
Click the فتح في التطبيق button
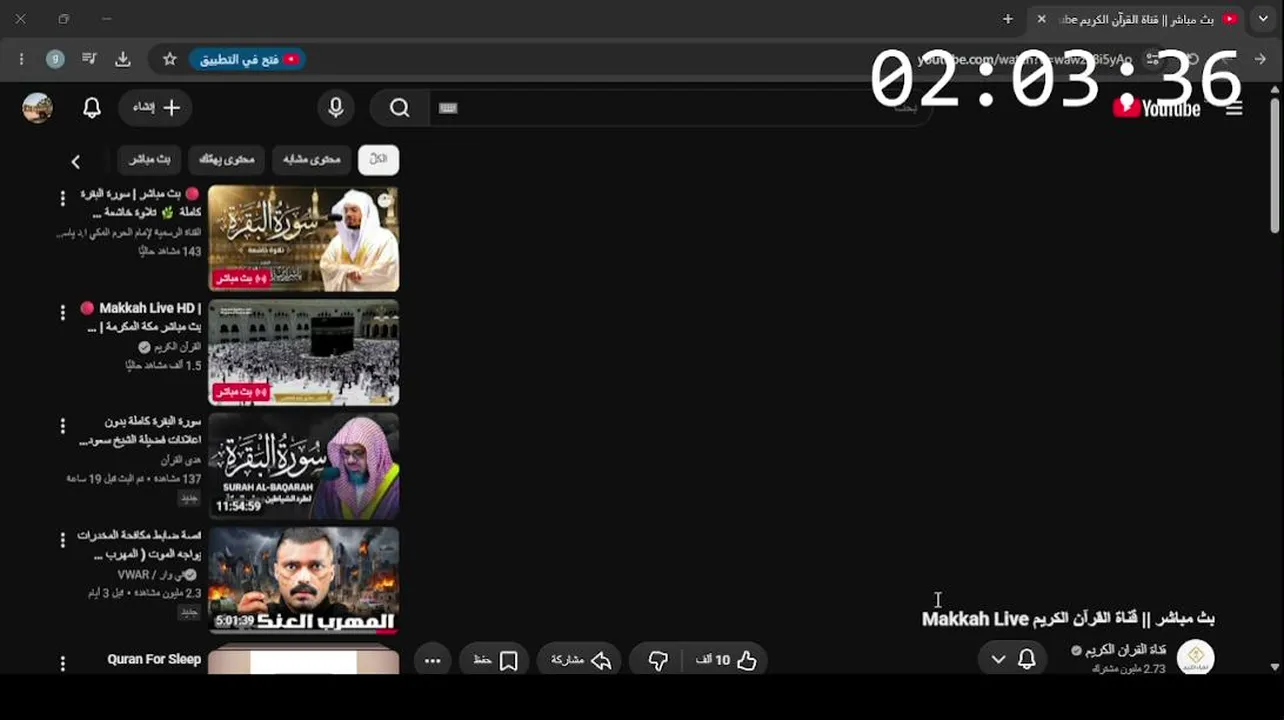247,59
